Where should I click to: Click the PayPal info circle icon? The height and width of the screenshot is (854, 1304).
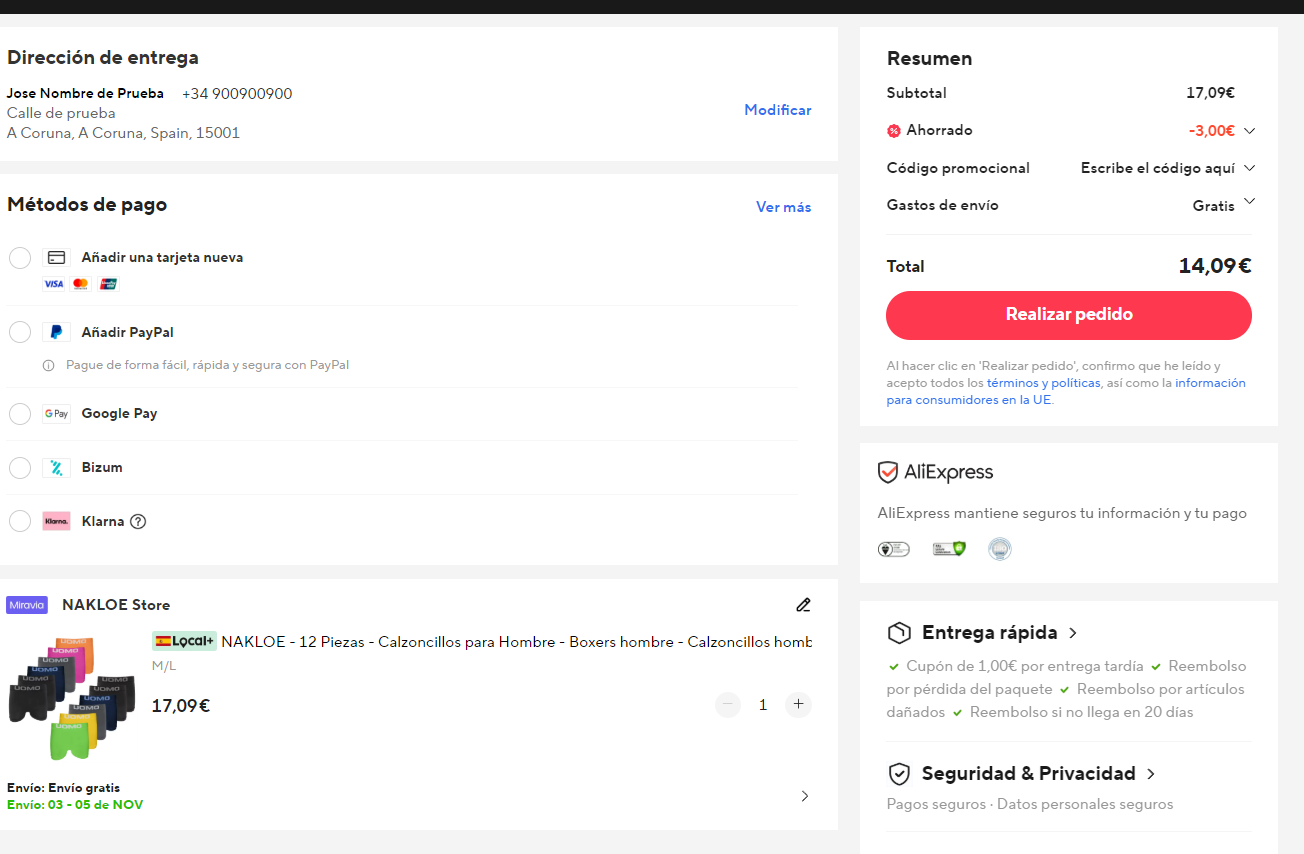[48, 365]
